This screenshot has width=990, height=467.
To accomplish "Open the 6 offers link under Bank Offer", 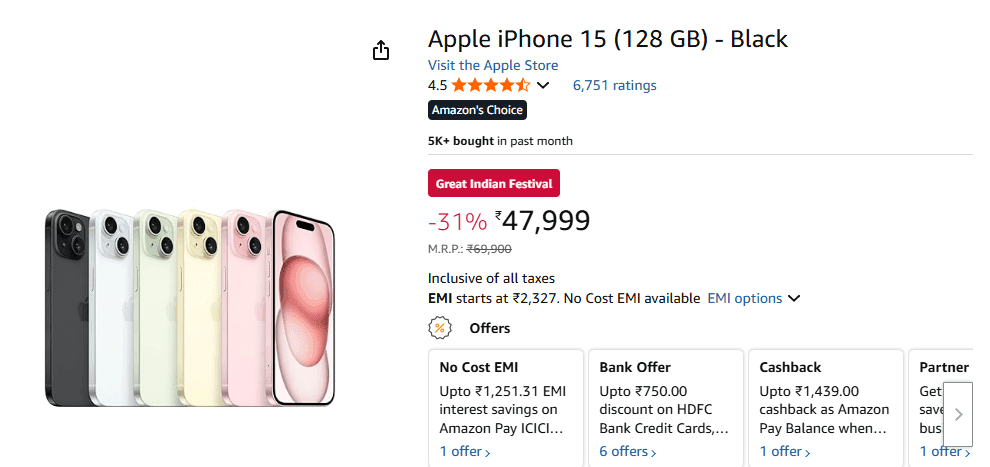I will (629, 451).
